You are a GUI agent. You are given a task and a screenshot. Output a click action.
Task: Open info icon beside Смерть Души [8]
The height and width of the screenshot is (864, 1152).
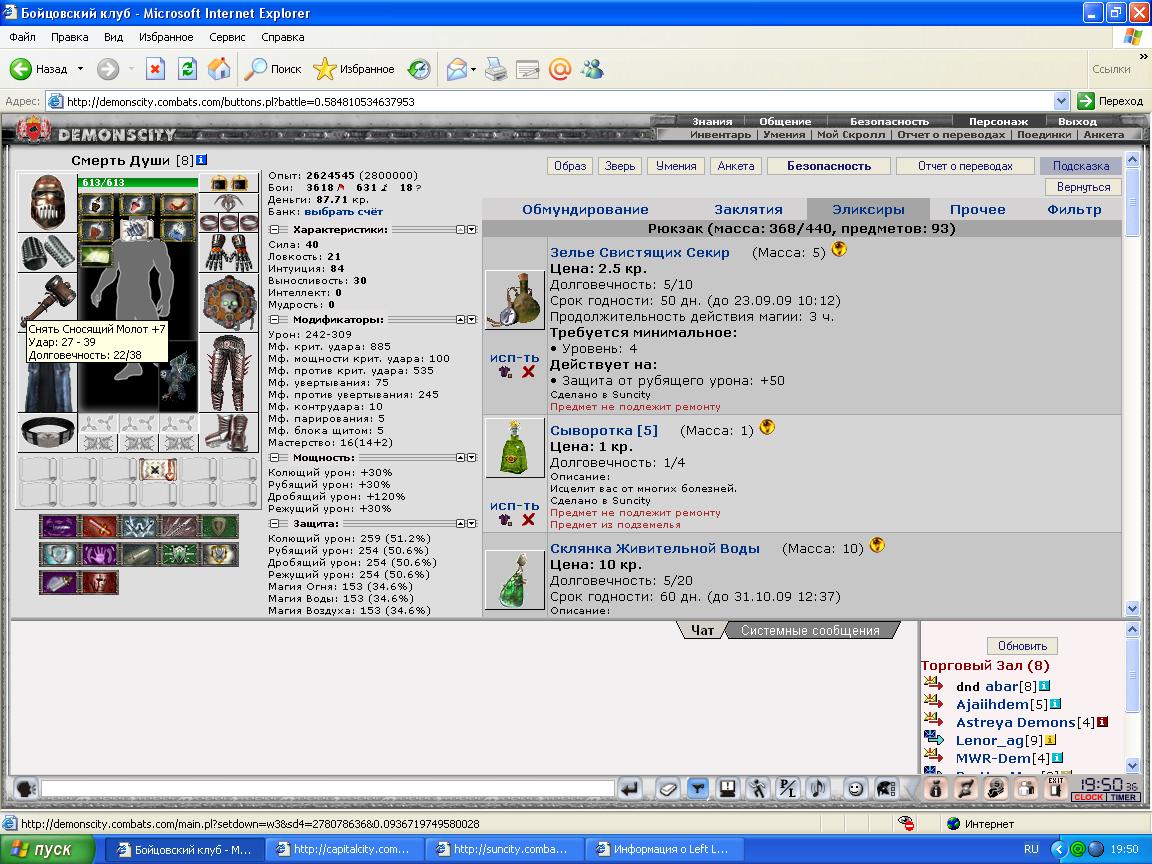[x=201, y=159]
